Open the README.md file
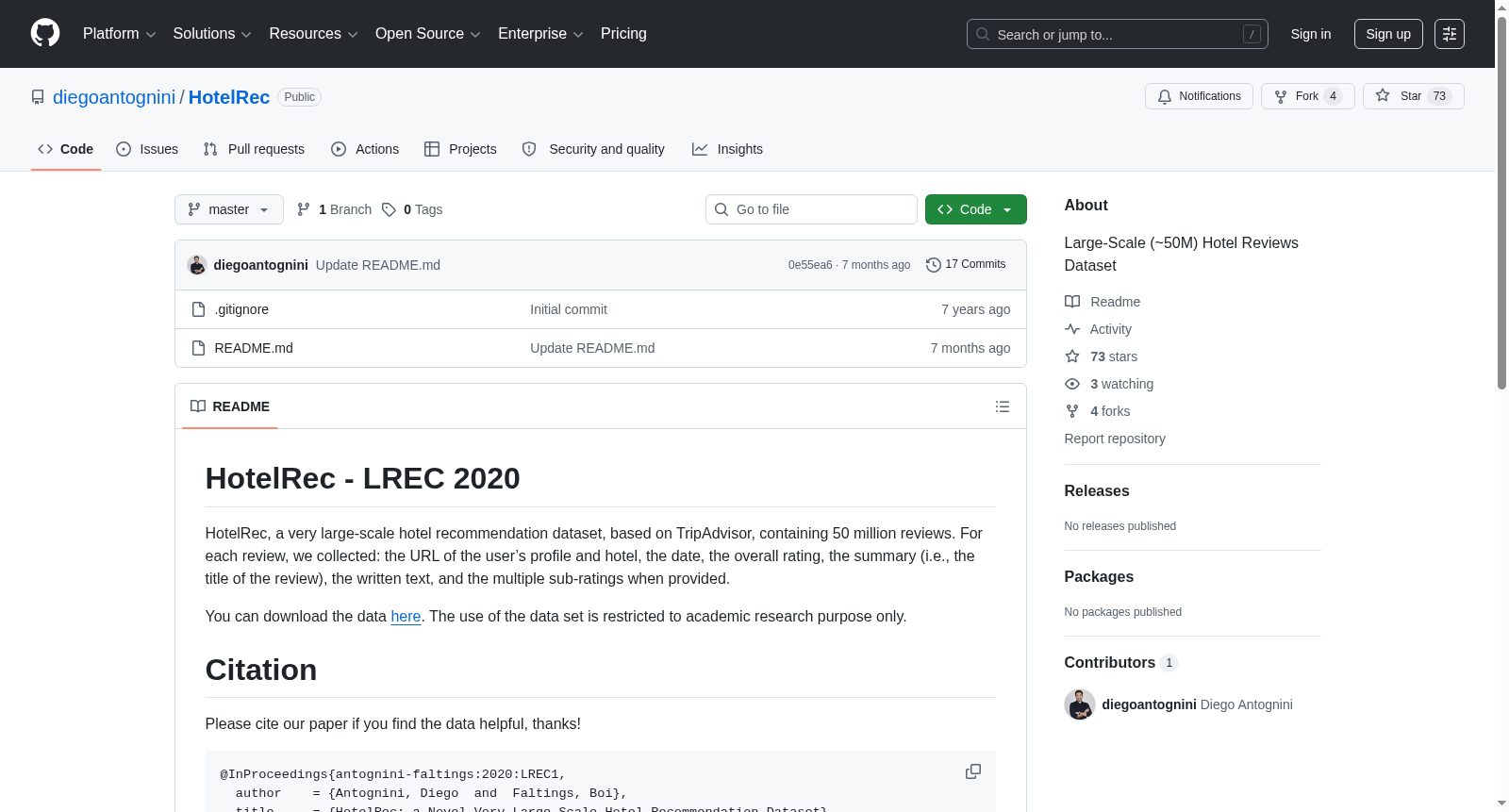1509x812 pixels. (x=254, y=348)
